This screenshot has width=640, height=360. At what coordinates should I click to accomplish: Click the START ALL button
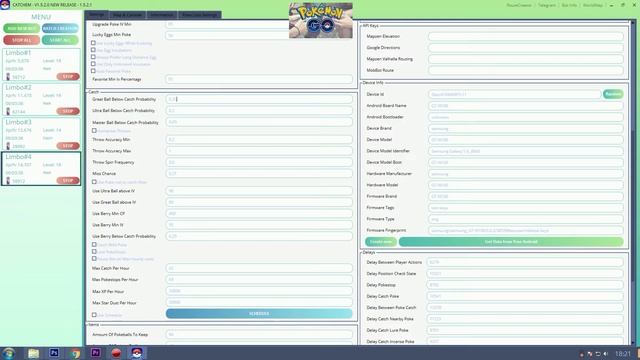coord(60,40)
